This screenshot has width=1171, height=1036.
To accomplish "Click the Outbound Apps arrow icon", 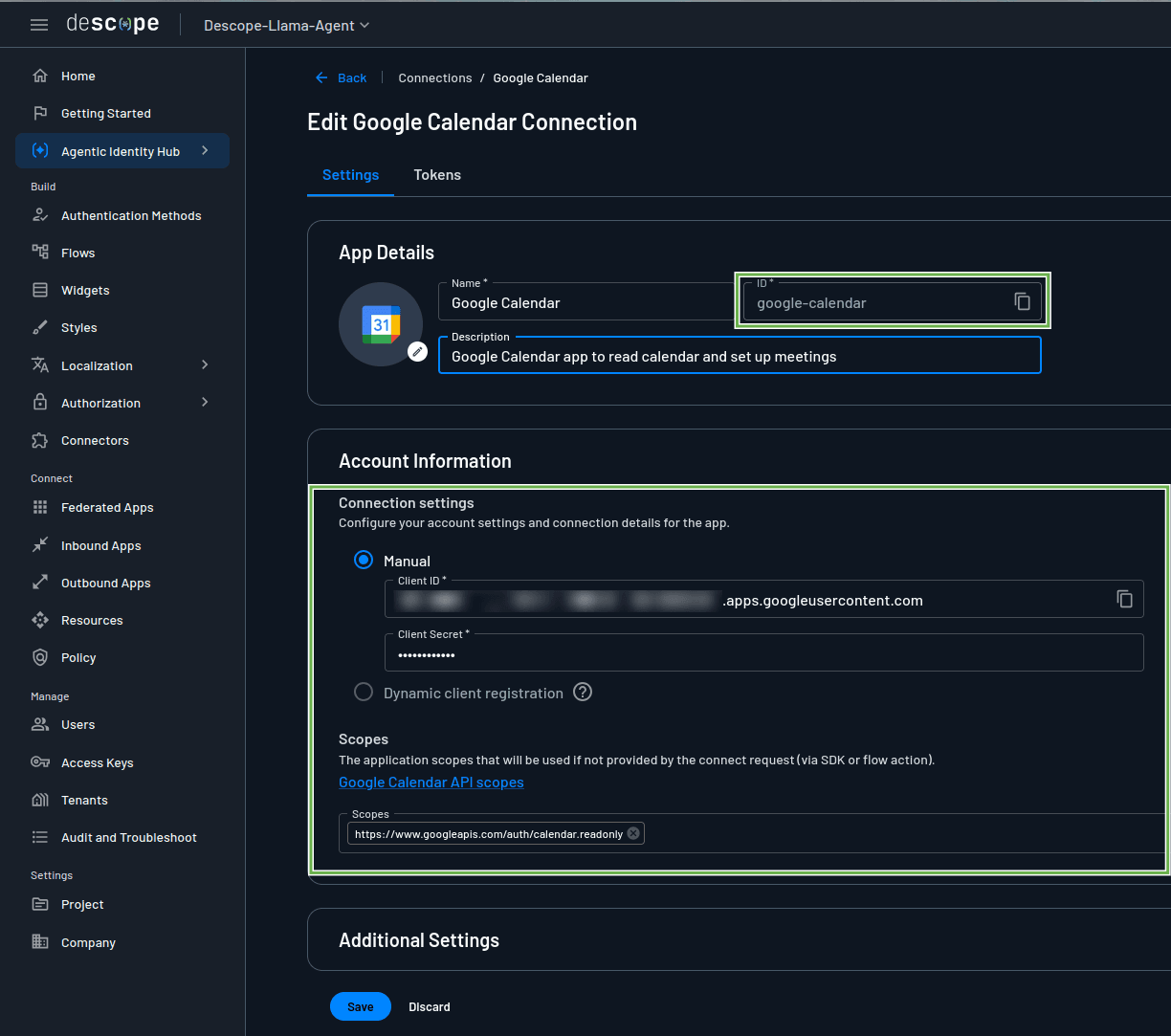I will [40, 583].
